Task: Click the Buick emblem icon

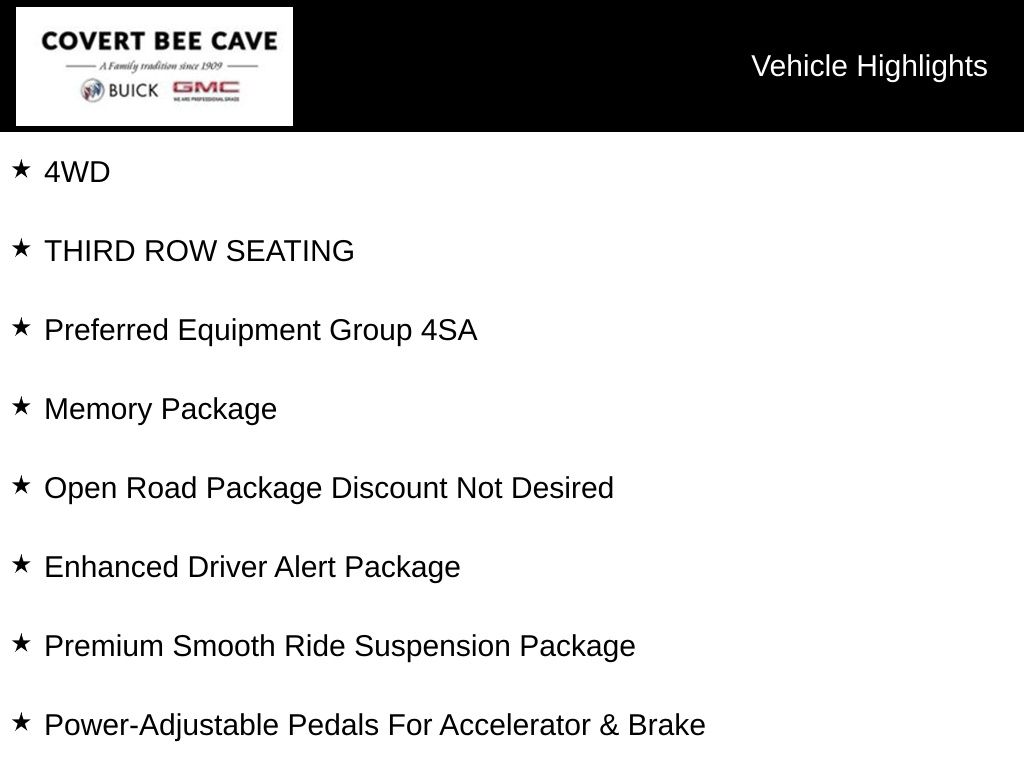Action: click(92, 90)
